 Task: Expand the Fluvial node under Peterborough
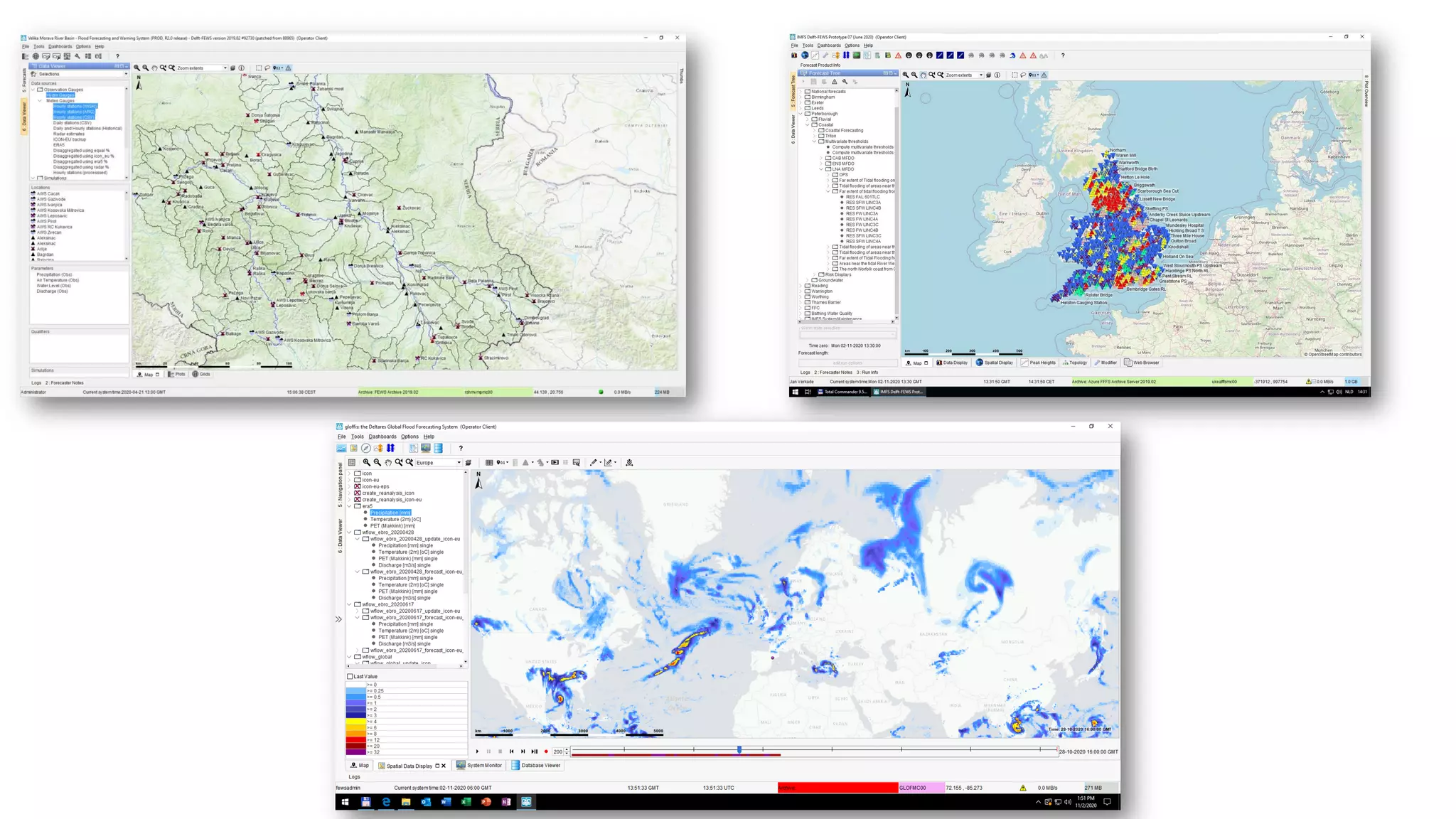(x=808, y=119)
